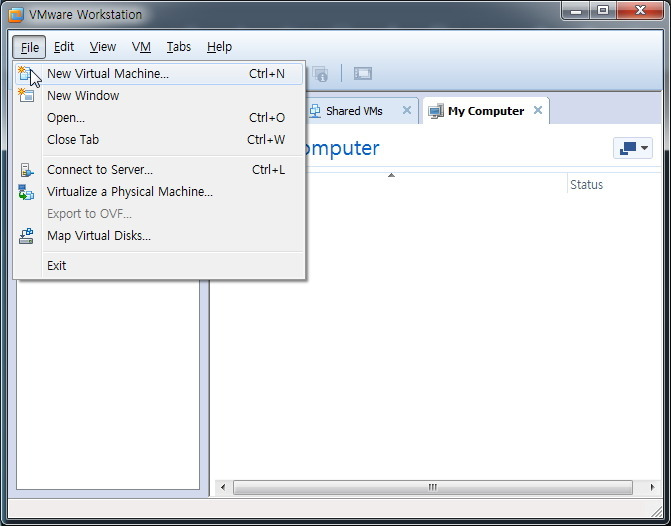
Task: Click the Connect to Server menu icon
Action: point(27,170)
